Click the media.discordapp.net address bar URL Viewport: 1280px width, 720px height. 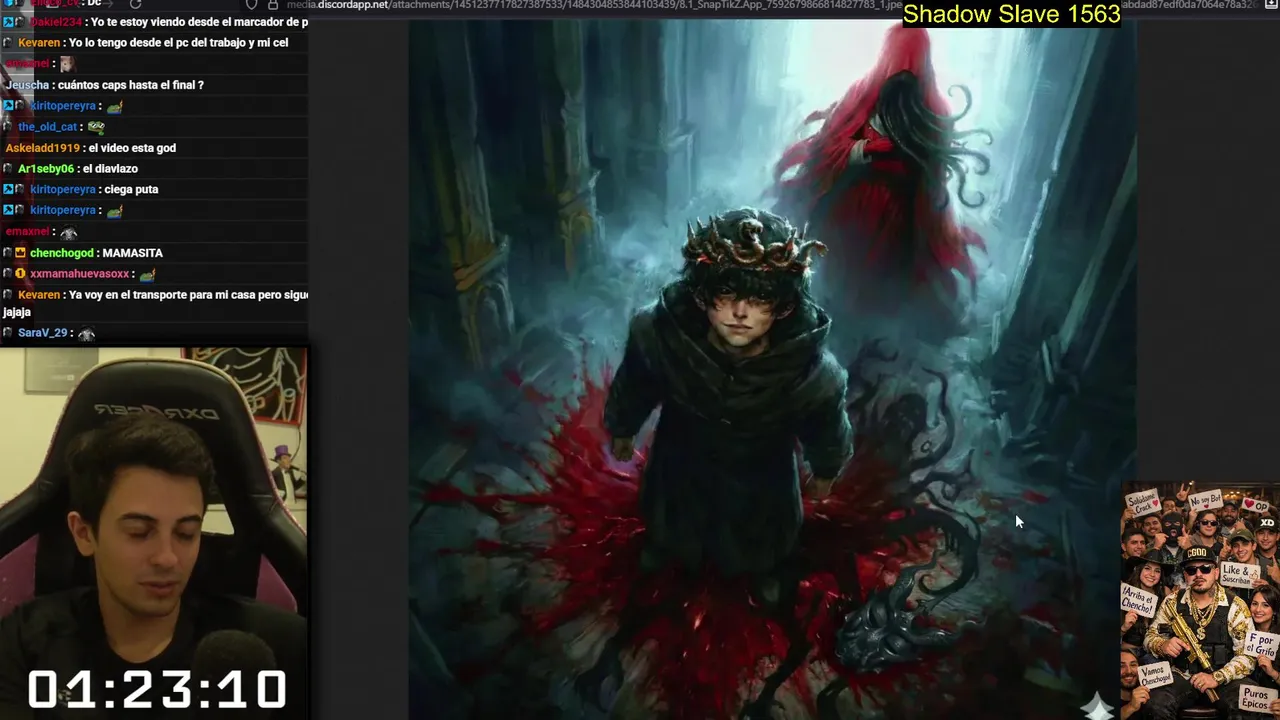[x=770, y=5]
